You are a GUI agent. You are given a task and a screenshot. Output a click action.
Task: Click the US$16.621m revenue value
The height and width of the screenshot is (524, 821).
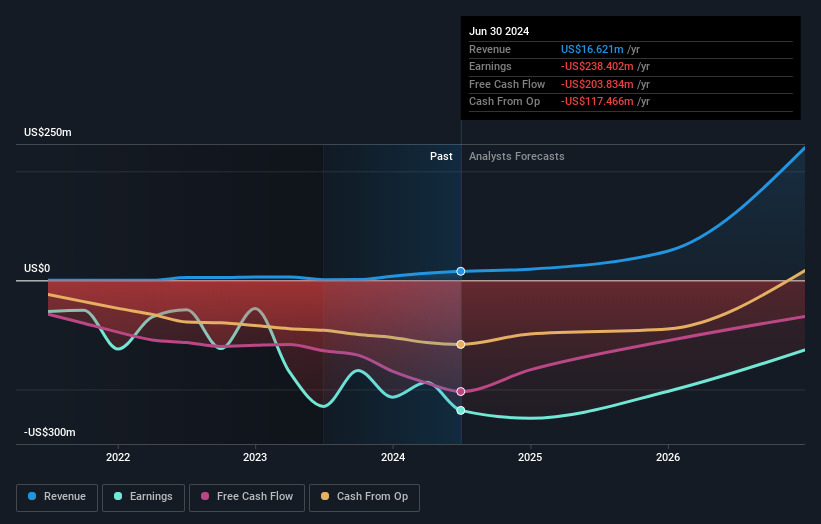pos(592,49)
